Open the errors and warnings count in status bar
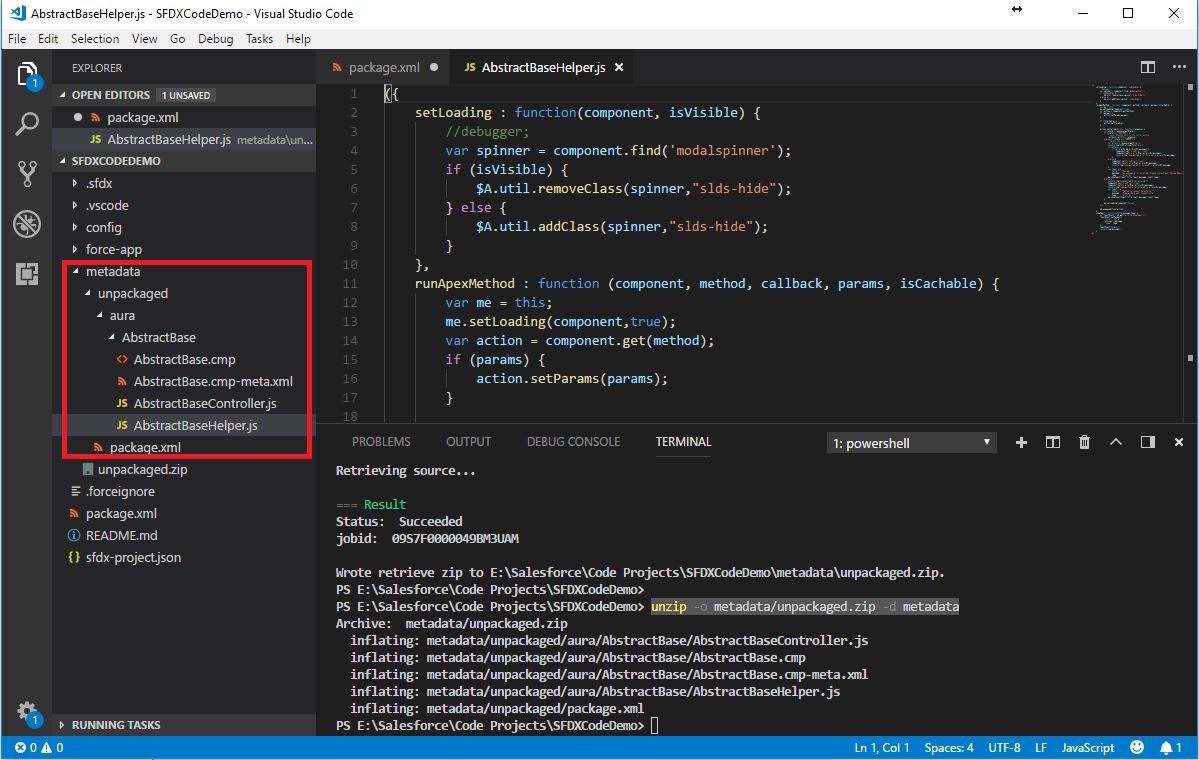The image size is (1199, 760). coord(39,748)
